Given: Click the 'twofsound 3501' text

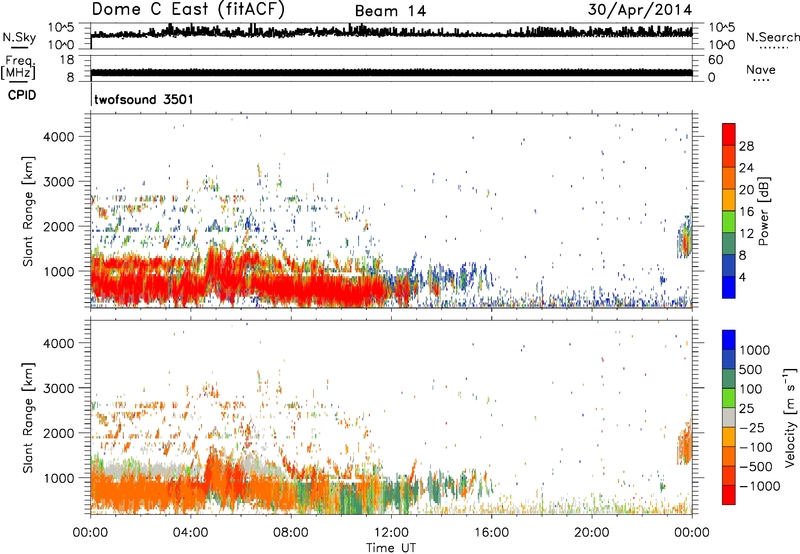Looking at the screenshot, I should coord(144,99).
